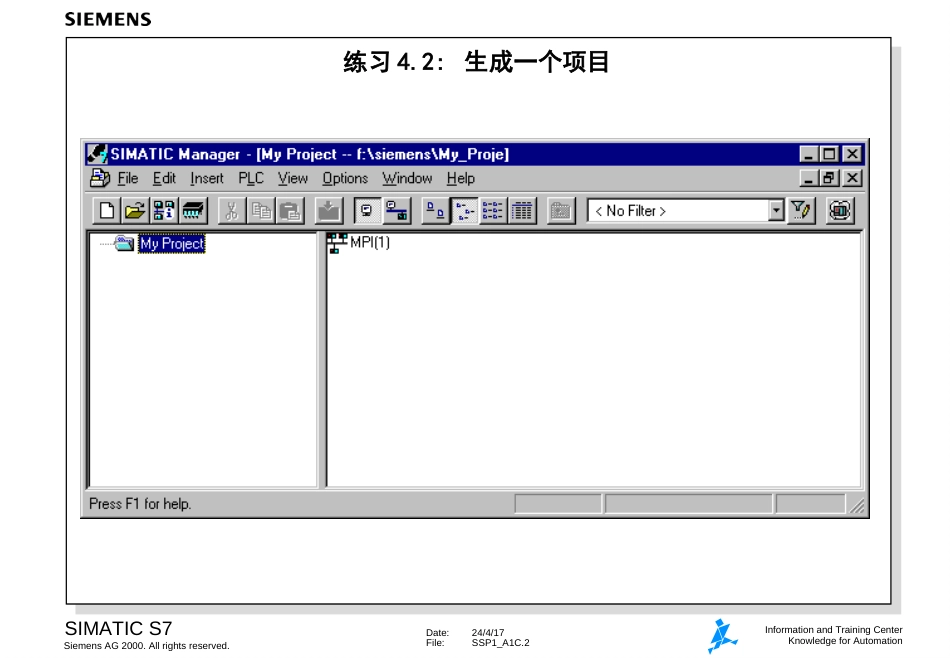The width and height of the screenshot is (950, 658).
Task: Click the New Project toolbar icon
Action: (106, 211)
